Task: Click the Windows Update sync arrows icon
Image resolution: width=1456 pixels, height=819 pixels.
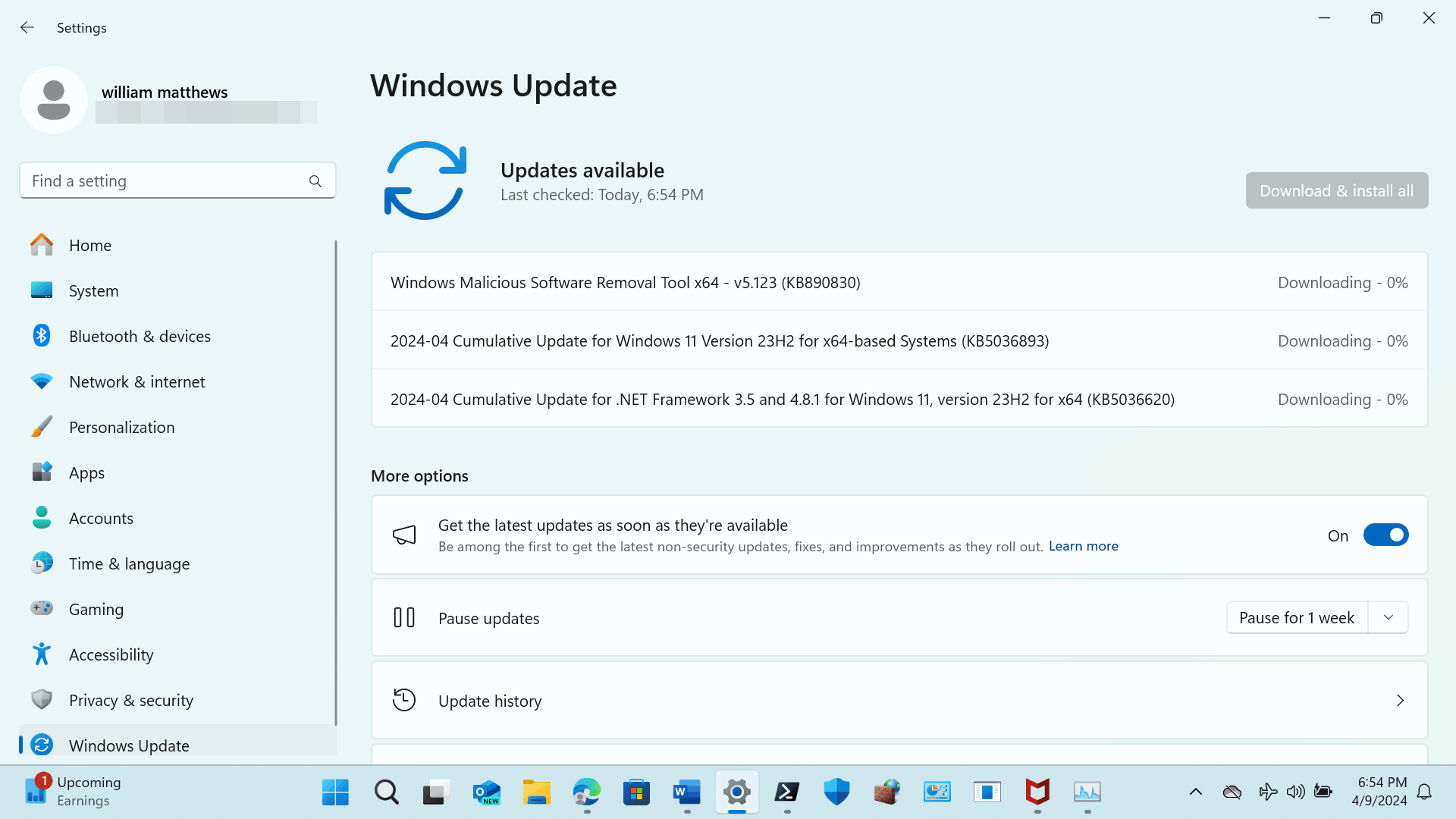Action: point(425,180)
